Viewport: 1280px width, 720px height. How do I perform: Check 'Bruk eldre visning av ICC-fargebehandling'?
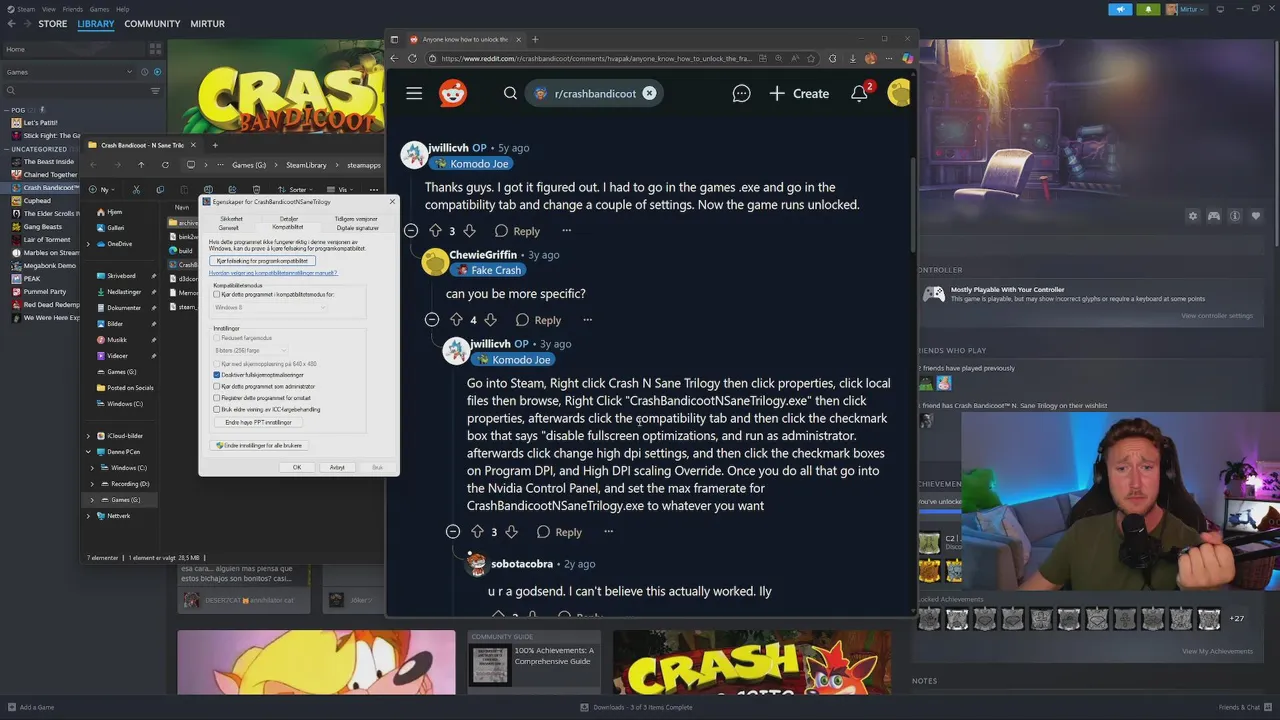coord(216,409)
